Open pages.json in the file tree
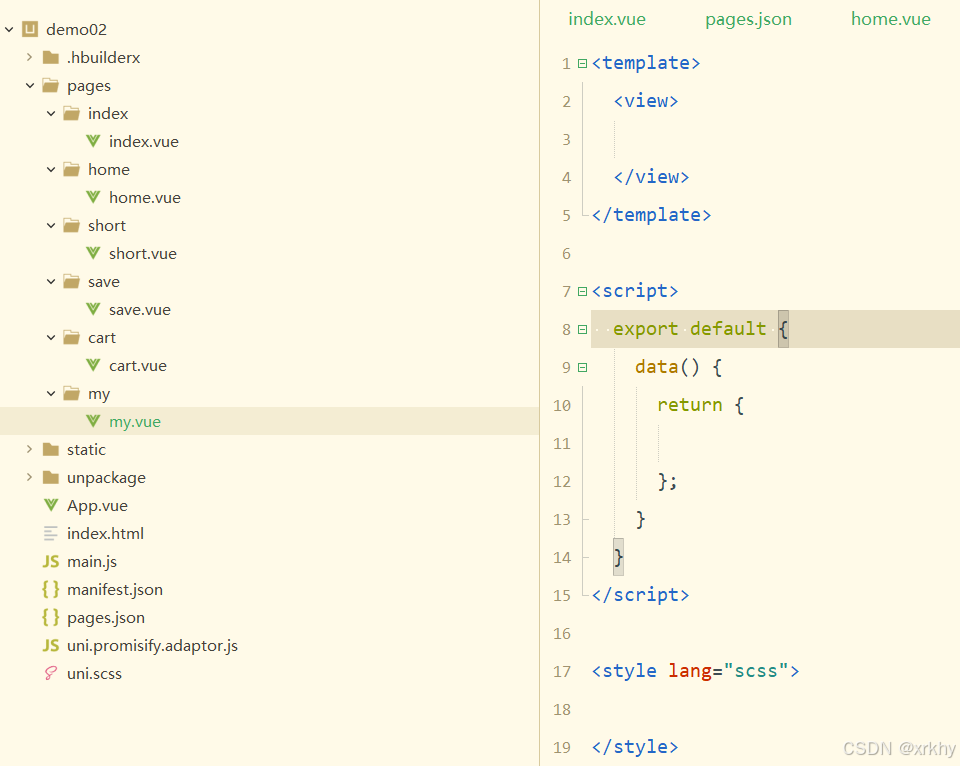This screenshot has height=766, width=960. point(106,617)
